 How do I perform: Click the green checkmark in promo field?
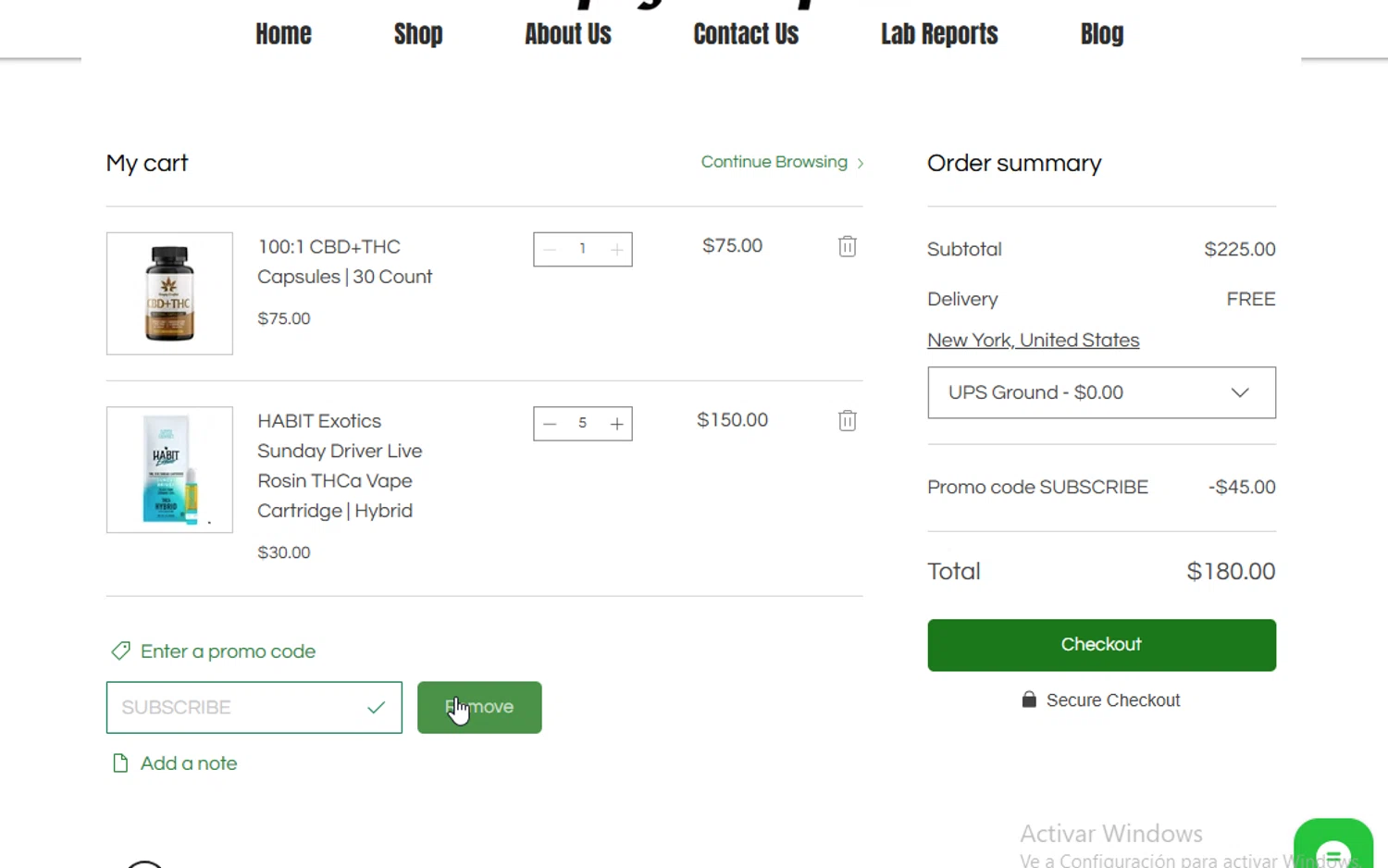pos(376,708)
